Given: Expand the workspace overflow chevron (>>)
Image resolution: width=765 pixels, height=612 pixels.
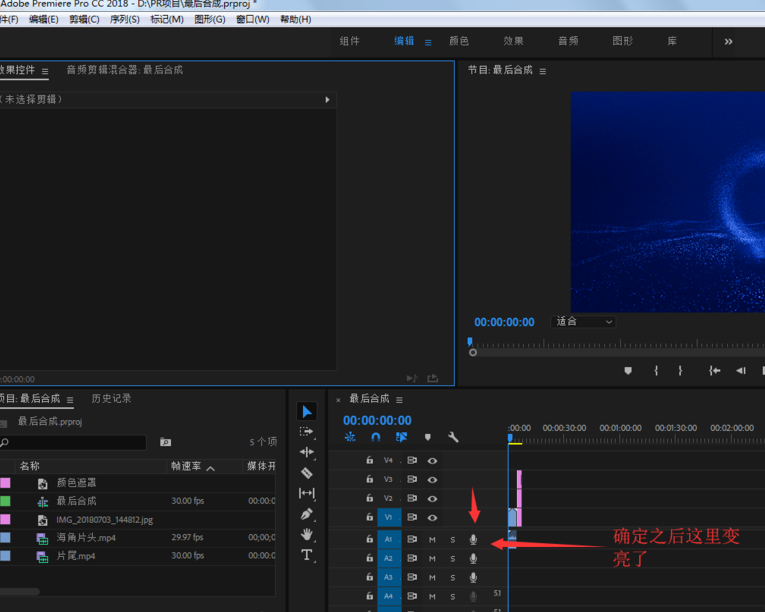Looking at the screenshot, I should pos(728,42).
